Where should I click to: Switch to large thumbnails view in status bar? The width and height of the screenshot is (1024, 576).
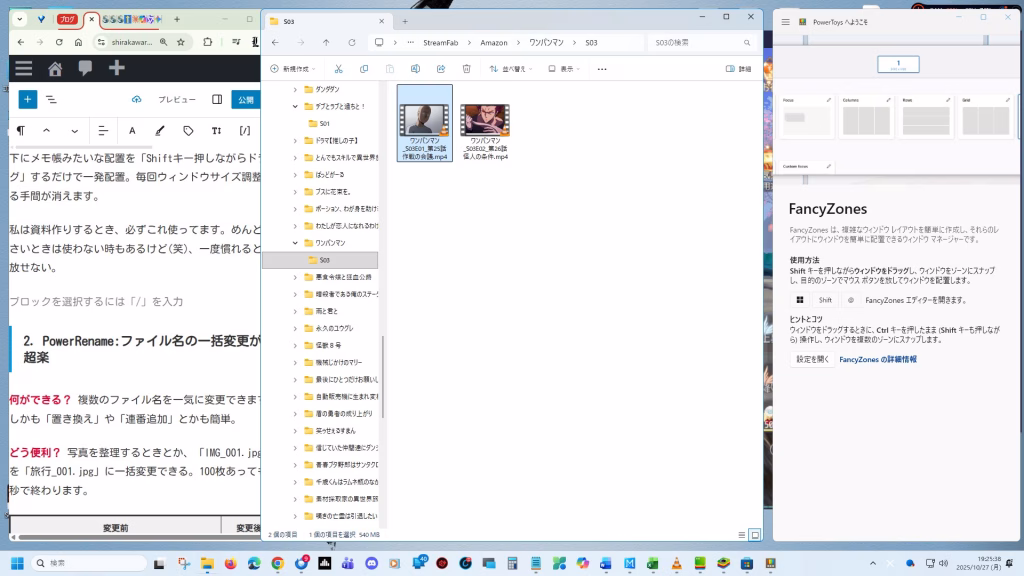tap(755, 534)
